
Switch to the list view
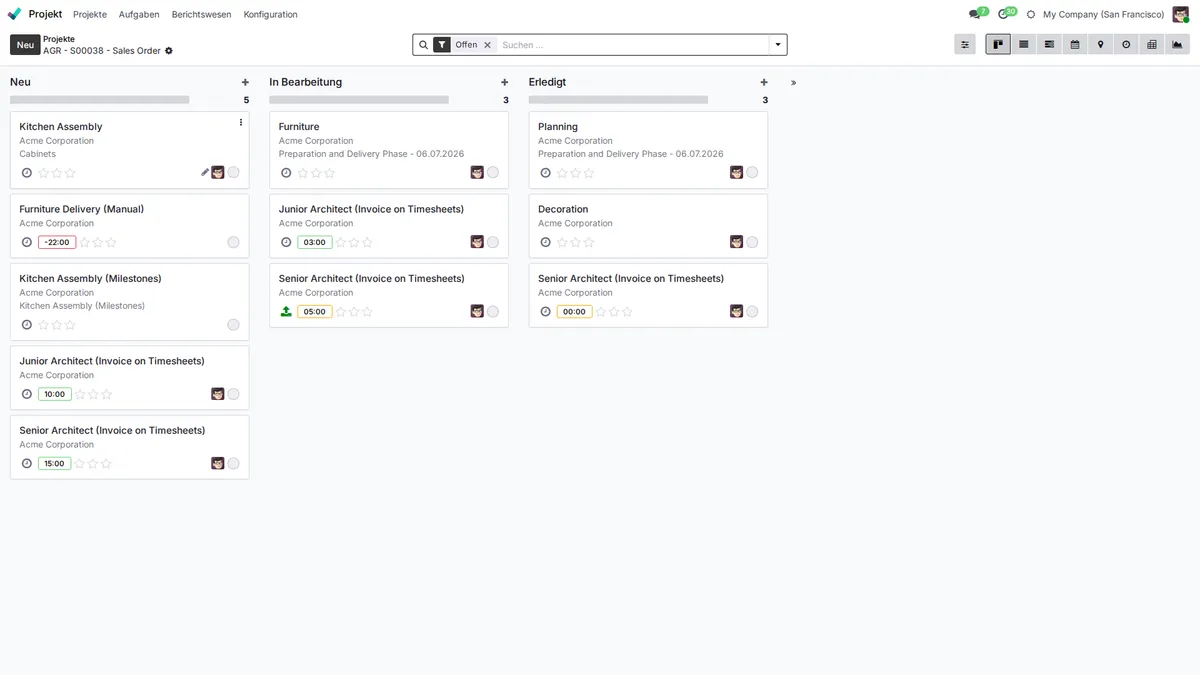[1024, 45]
